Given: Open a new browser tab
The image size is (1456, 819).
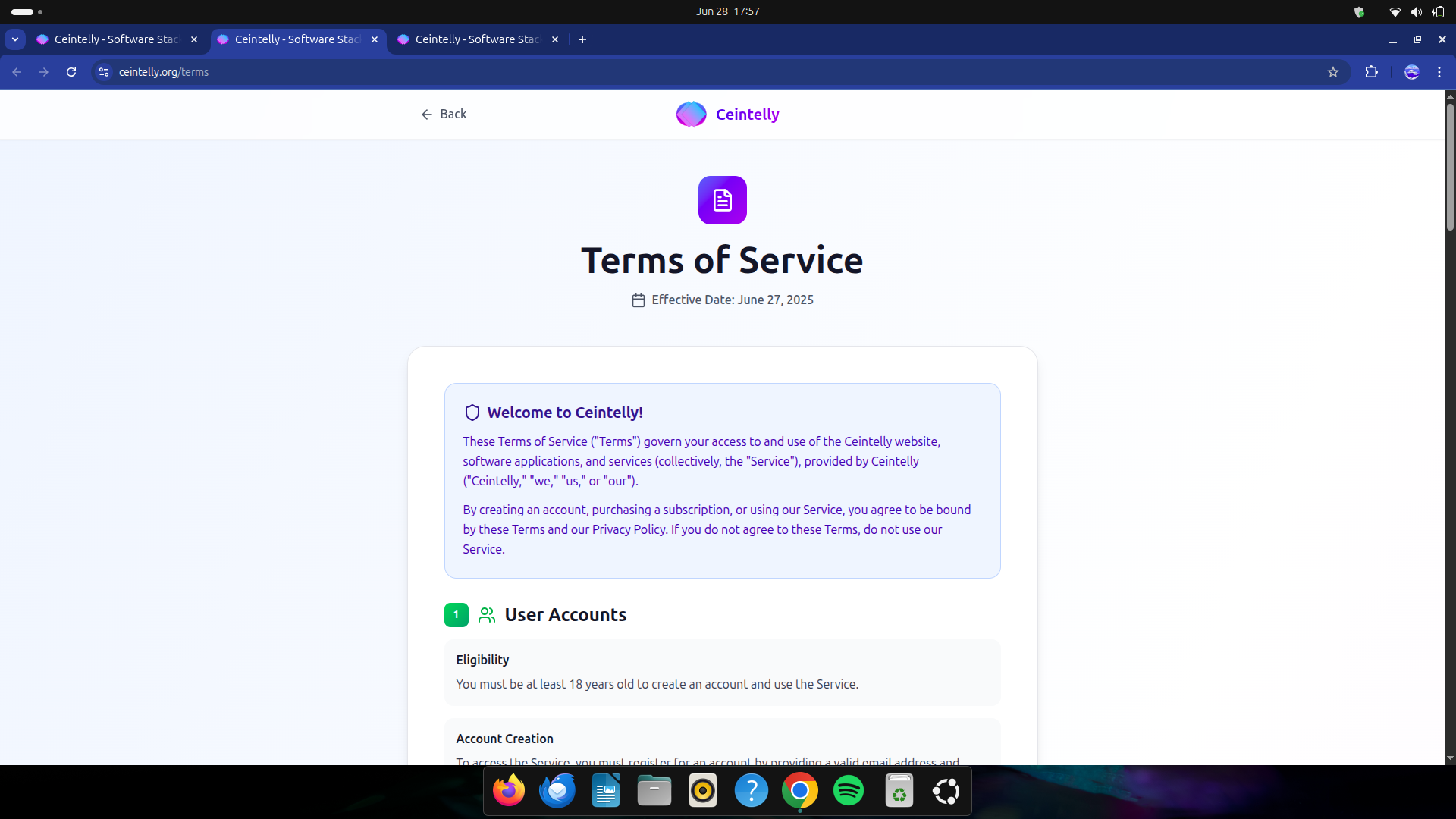Looking at the screenshot, I should click(582, 39).
